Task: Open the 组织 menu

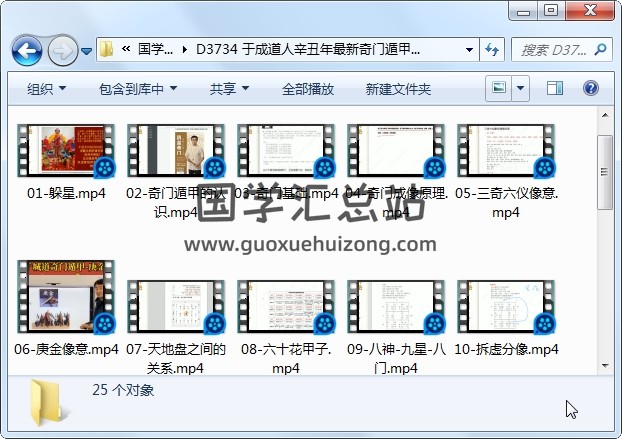Action: [47, 89]
